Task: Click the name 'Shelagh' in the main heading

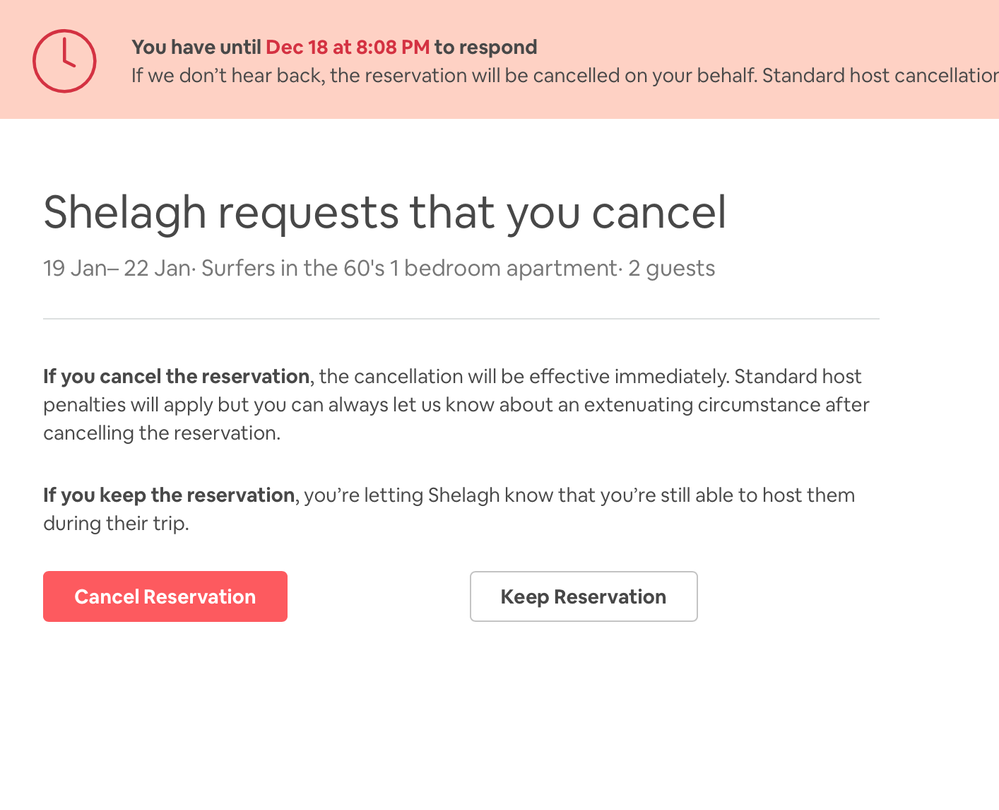Action: tap(124, 212)
